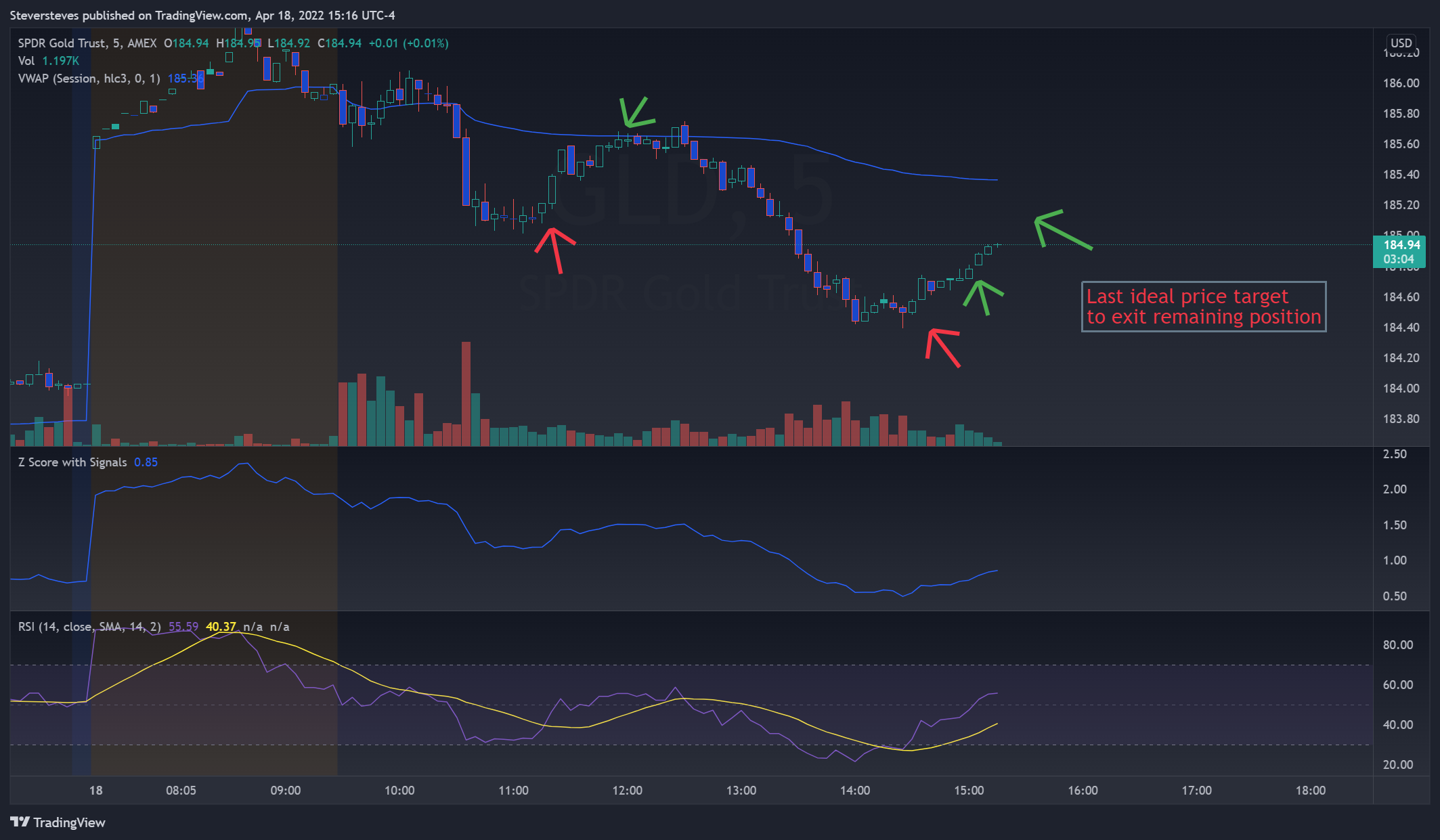Click the 14:00 label on time axis
Viewport: 1440px width, 840px height.
click(x=855, y=791)
